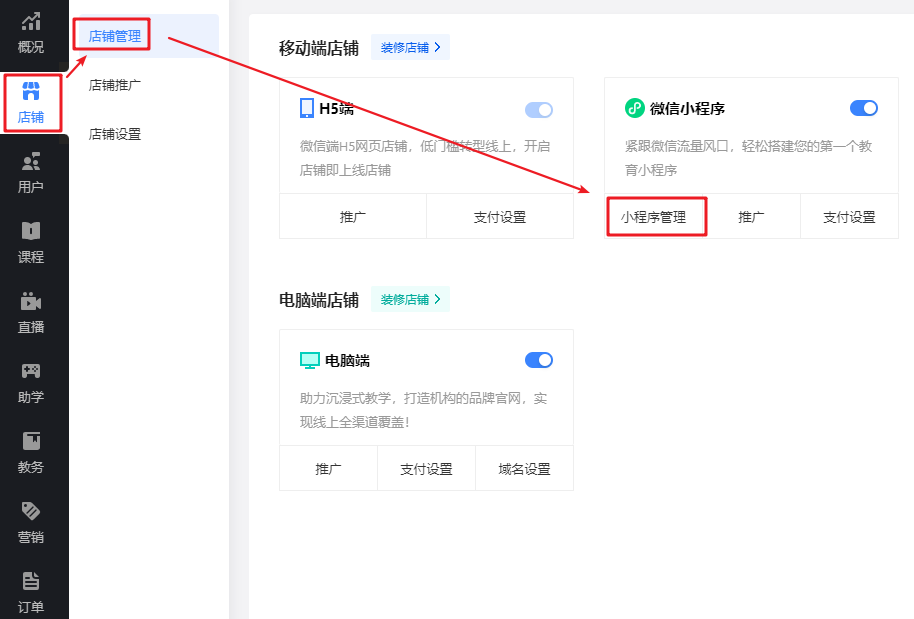Open 域名设置 under the 电脑端 card
Image resolution: width=914 pixels, height=619 pixels.
tap(525, 469)
